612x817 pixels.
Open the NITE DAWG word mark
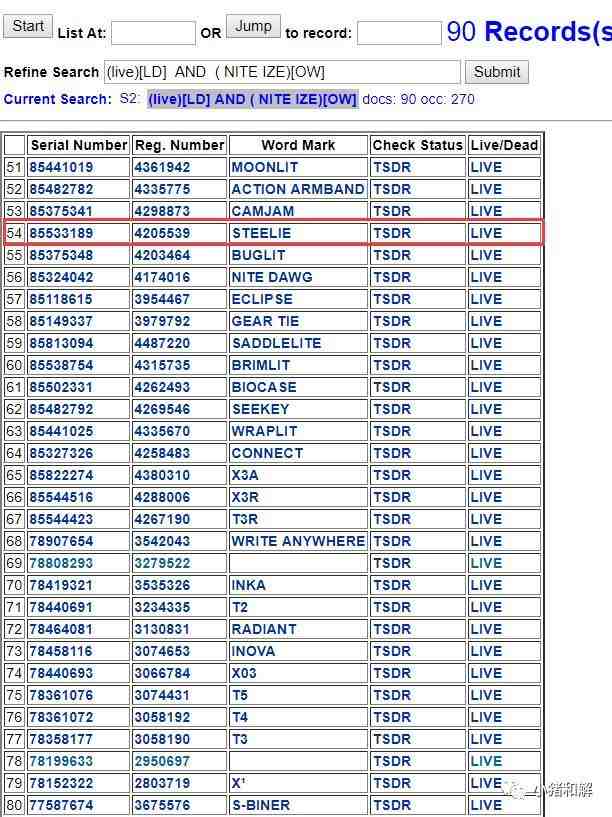tap(272, 277)
